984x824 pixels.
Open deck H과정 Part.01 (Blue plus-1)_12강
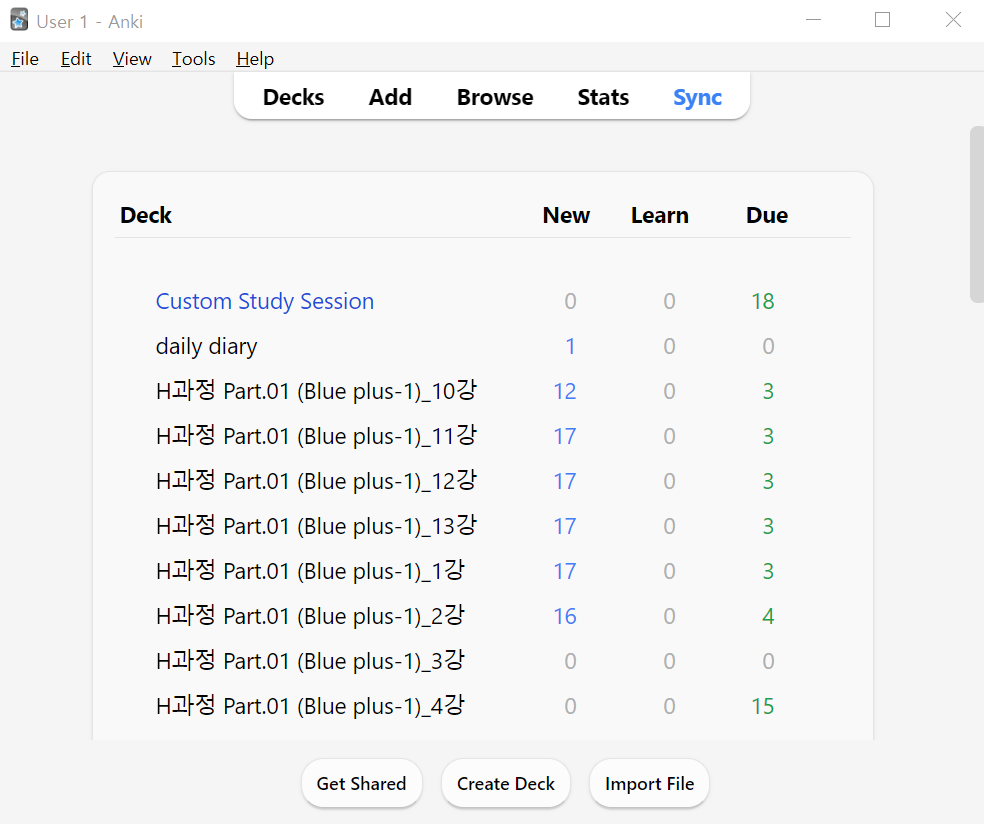tap(316, 481)
